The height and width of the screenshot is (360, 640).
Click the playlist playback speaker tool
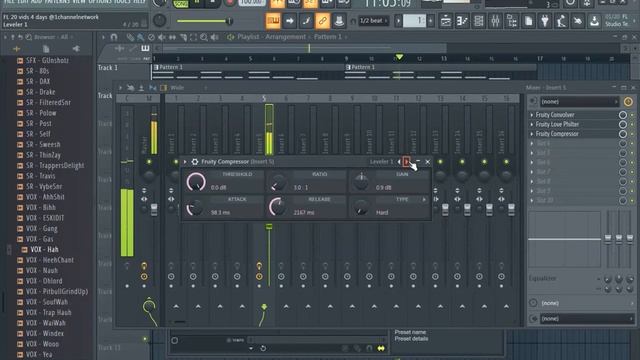click(215, 38)
